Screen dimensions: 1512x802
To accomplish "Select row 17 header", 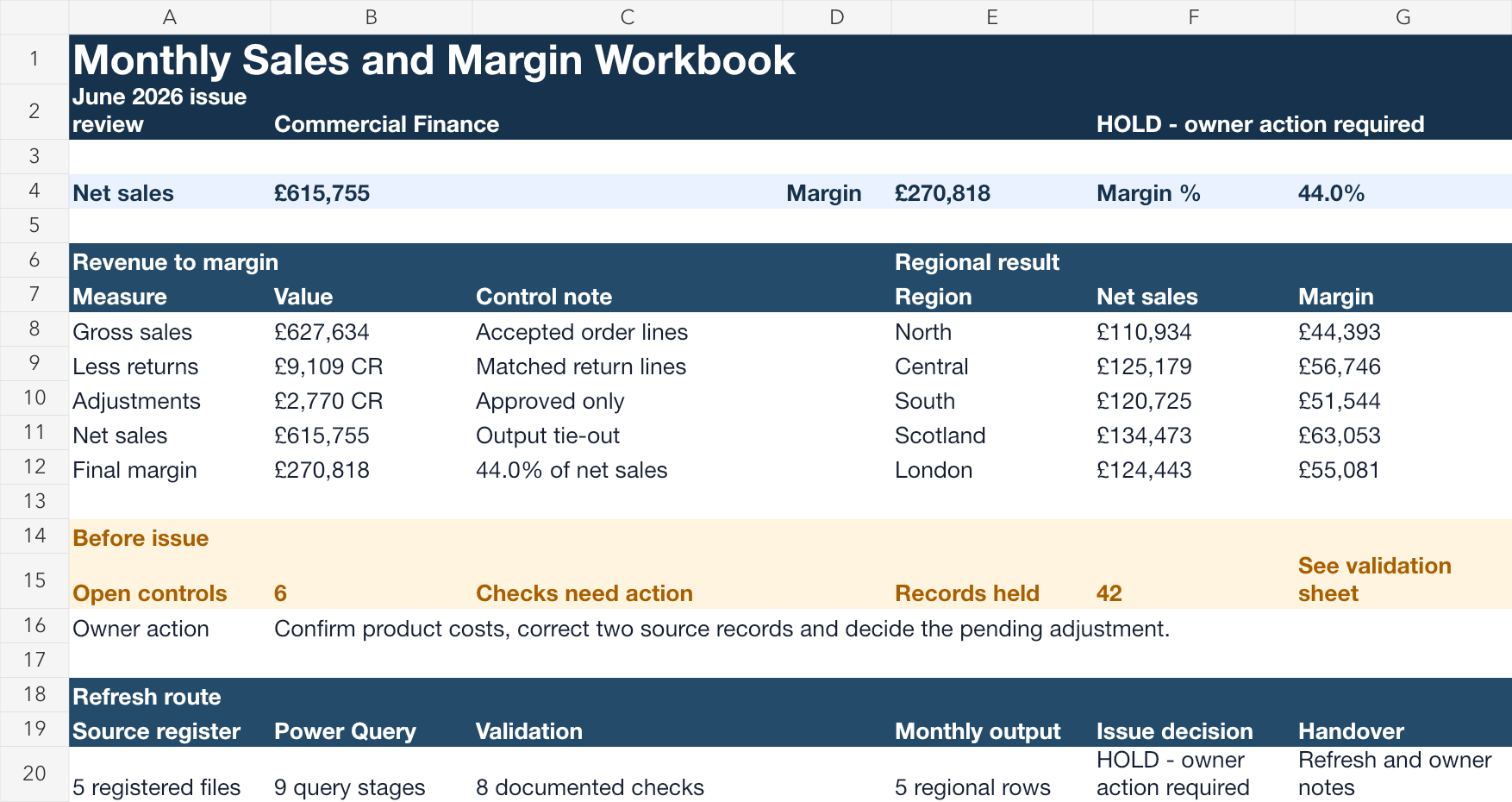I will 34,660.
